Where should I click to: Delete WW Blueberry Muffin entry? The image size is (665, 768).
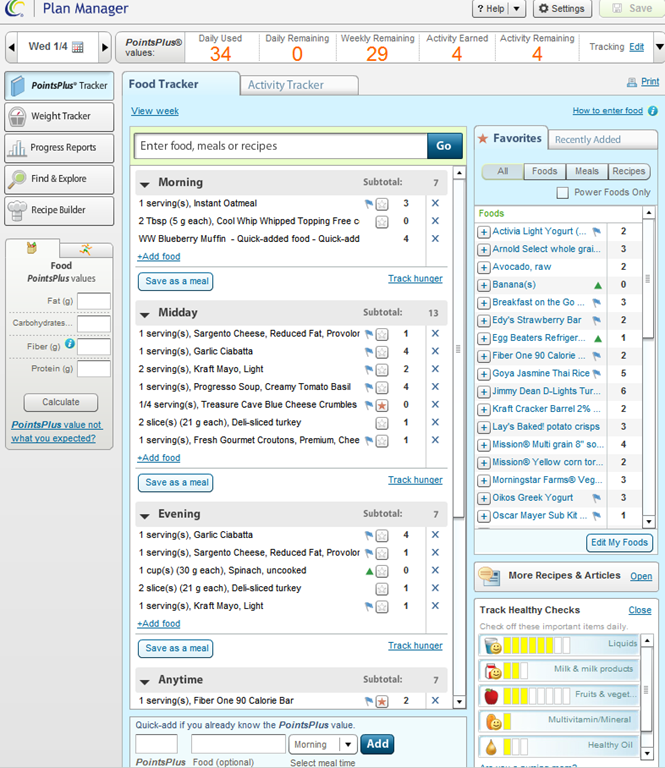435,239
